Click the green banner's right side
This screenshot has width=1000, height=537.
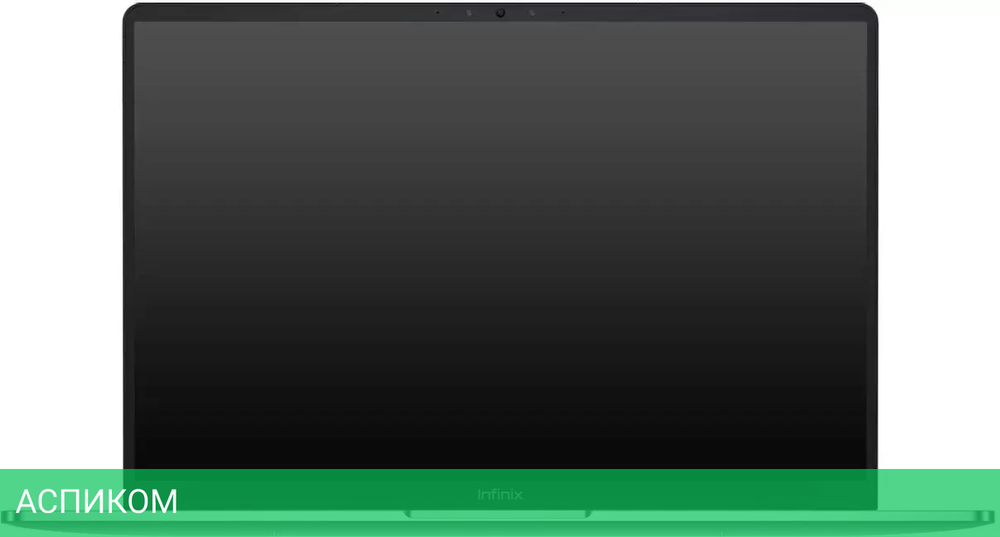938,503
